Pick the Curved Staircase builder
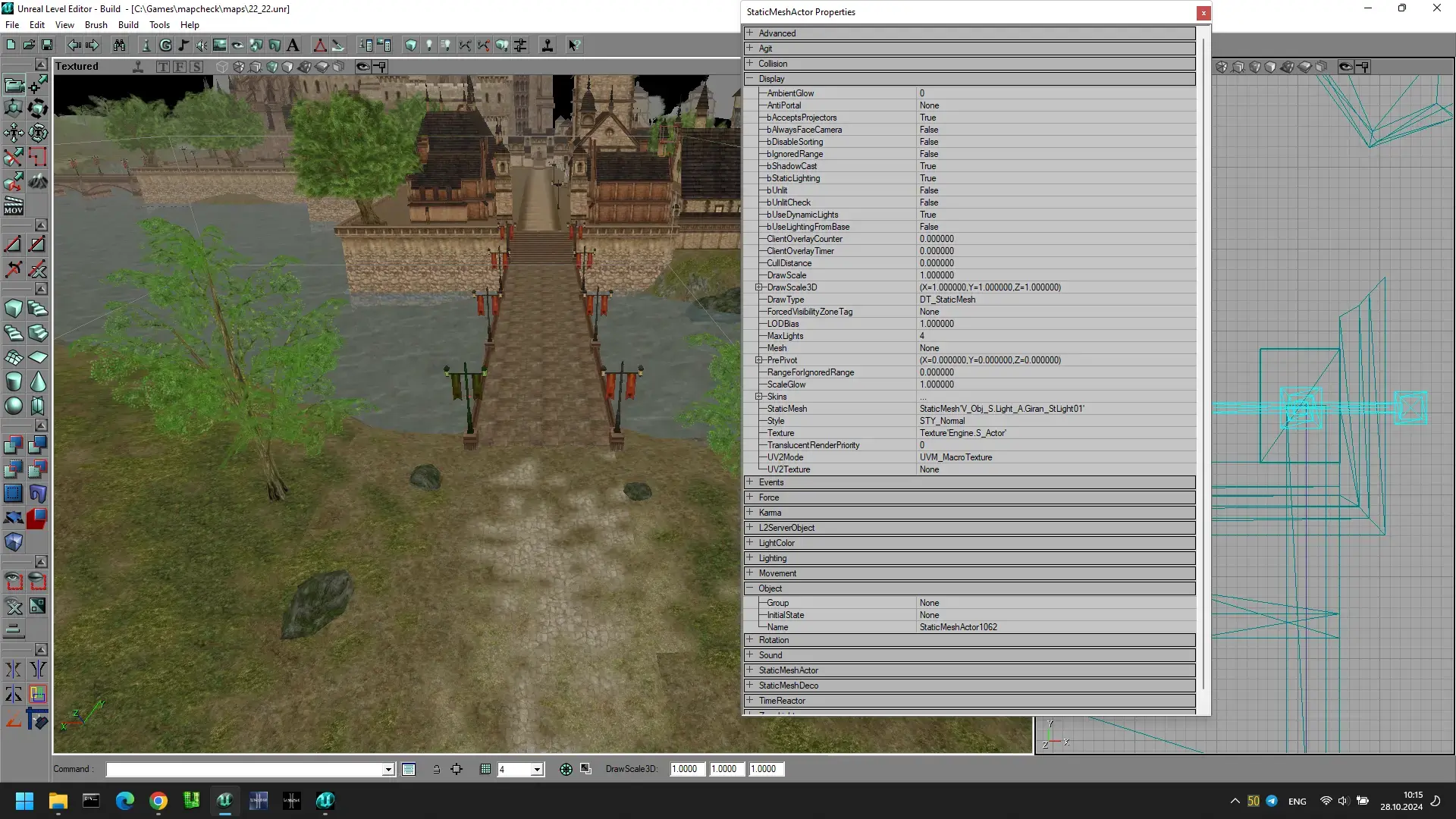 tap(37, 309)
